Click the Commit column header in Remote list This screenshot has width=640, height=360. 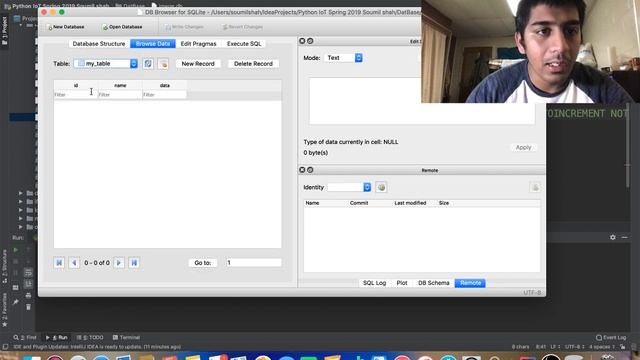359,203
